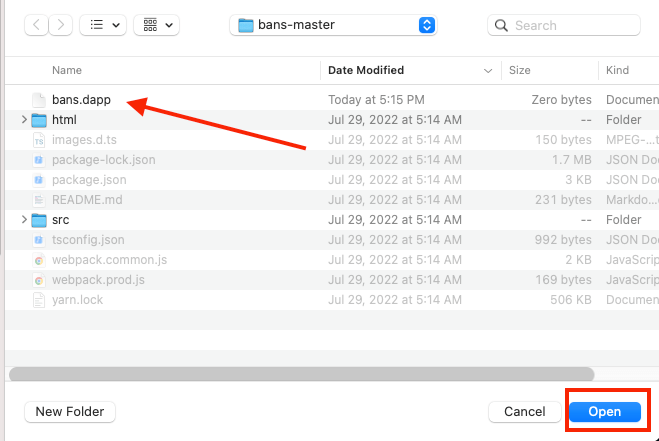Open the bans-master folder location popup
Image resolution: width=659 pixels, height=441 pixels.
click(x=333, y=25)
